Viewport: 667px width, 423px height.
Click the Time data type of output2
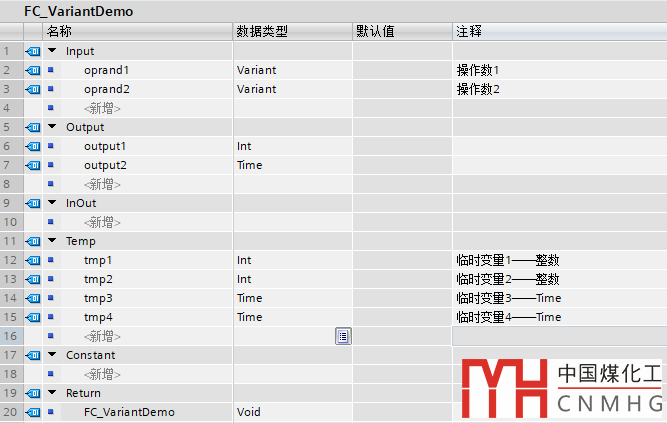[x=250, y=165]
